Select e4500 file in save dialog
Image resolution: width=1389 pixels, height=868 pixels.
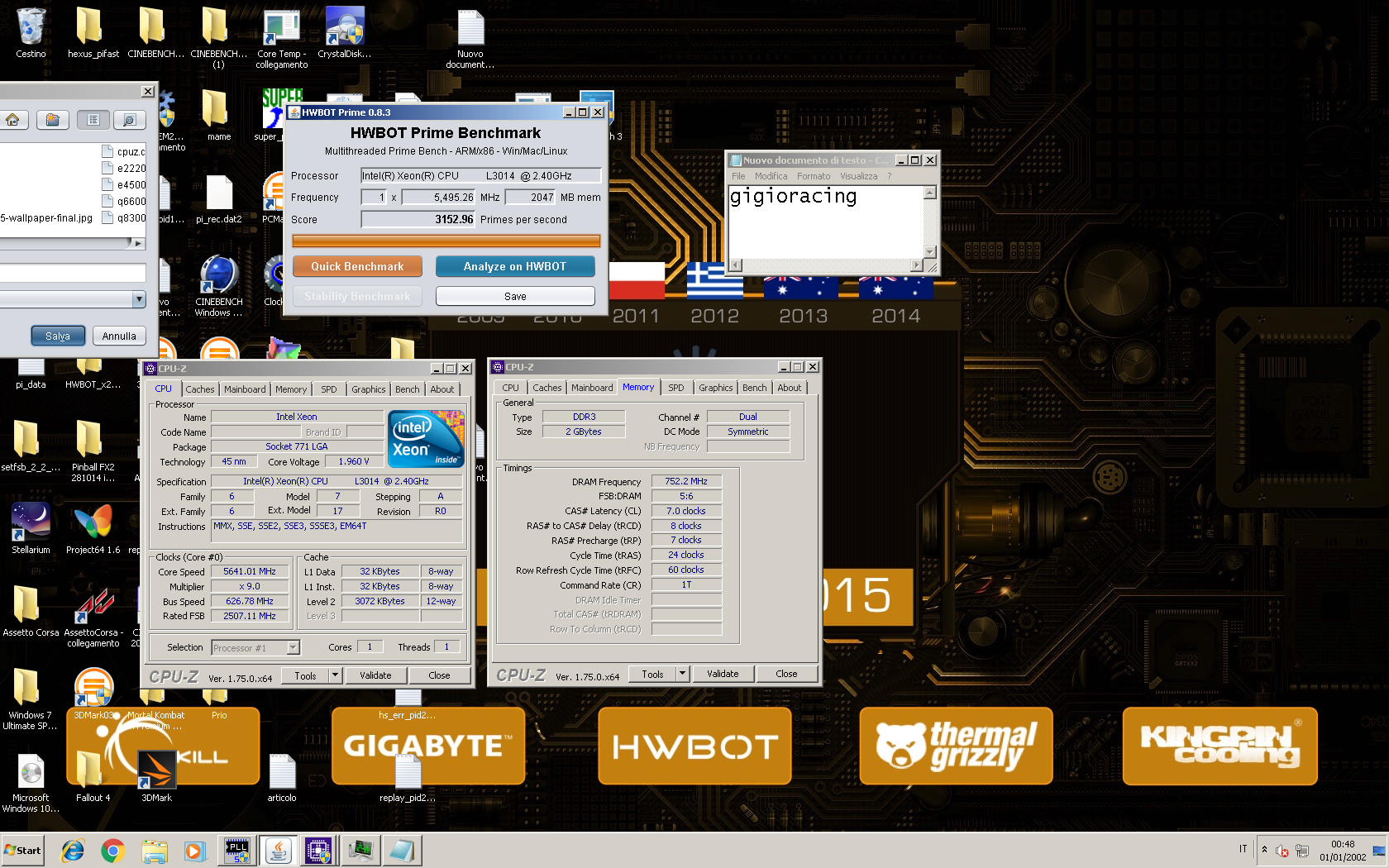(x=124, y=184)
